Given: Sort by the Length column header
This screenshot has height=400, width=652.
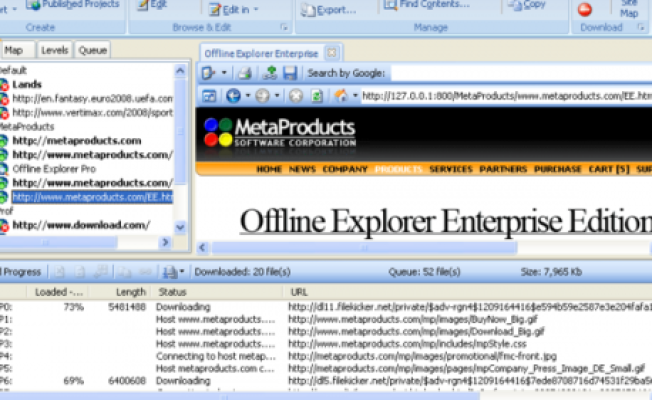Looking at the screenshot, I should [121, 292].
